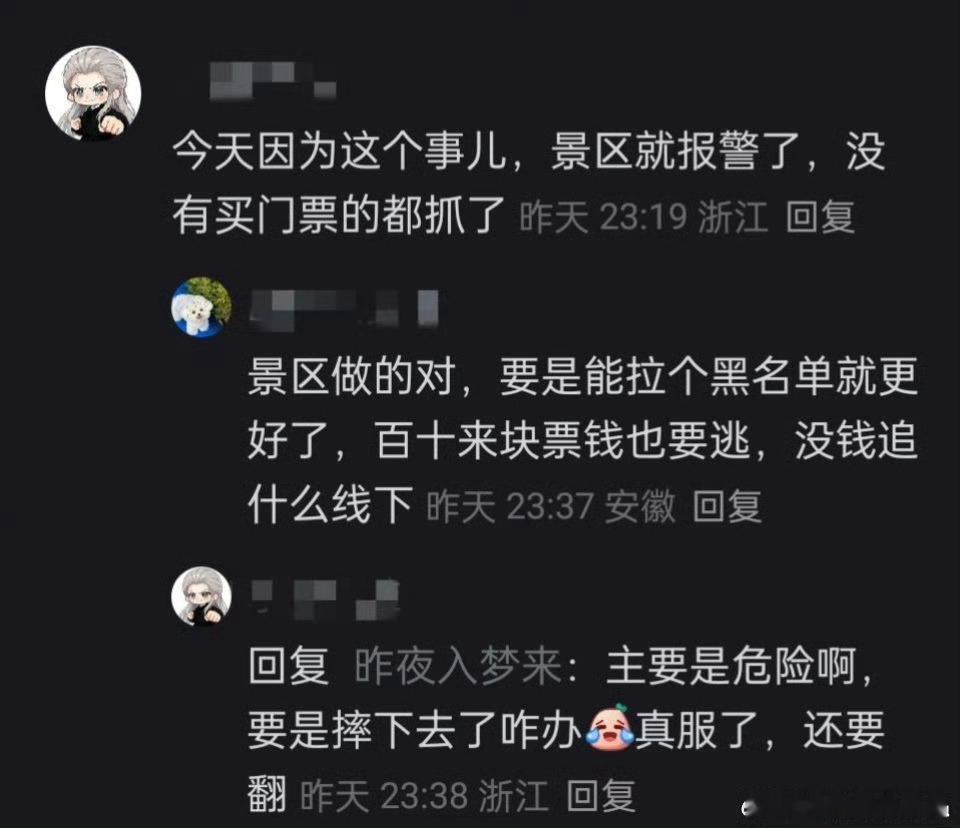Tap the timestamp 昨天 23:37

pos(509,506)
